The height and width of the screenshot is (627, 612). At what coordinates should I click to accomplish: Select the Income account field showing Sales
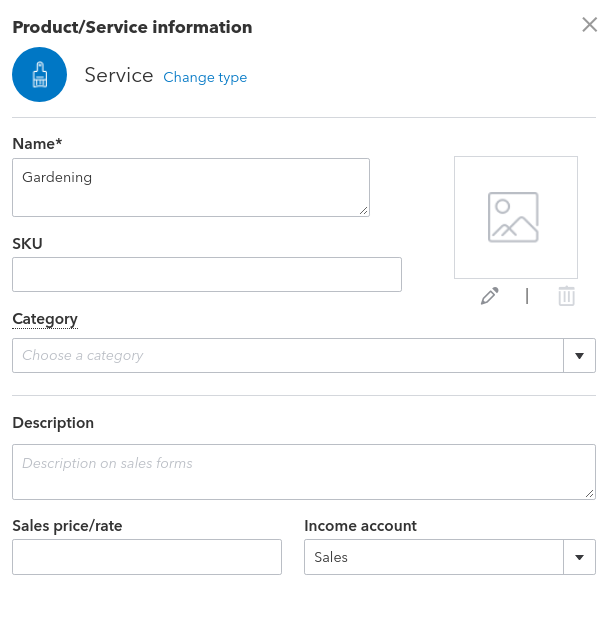tap(433, 557)
